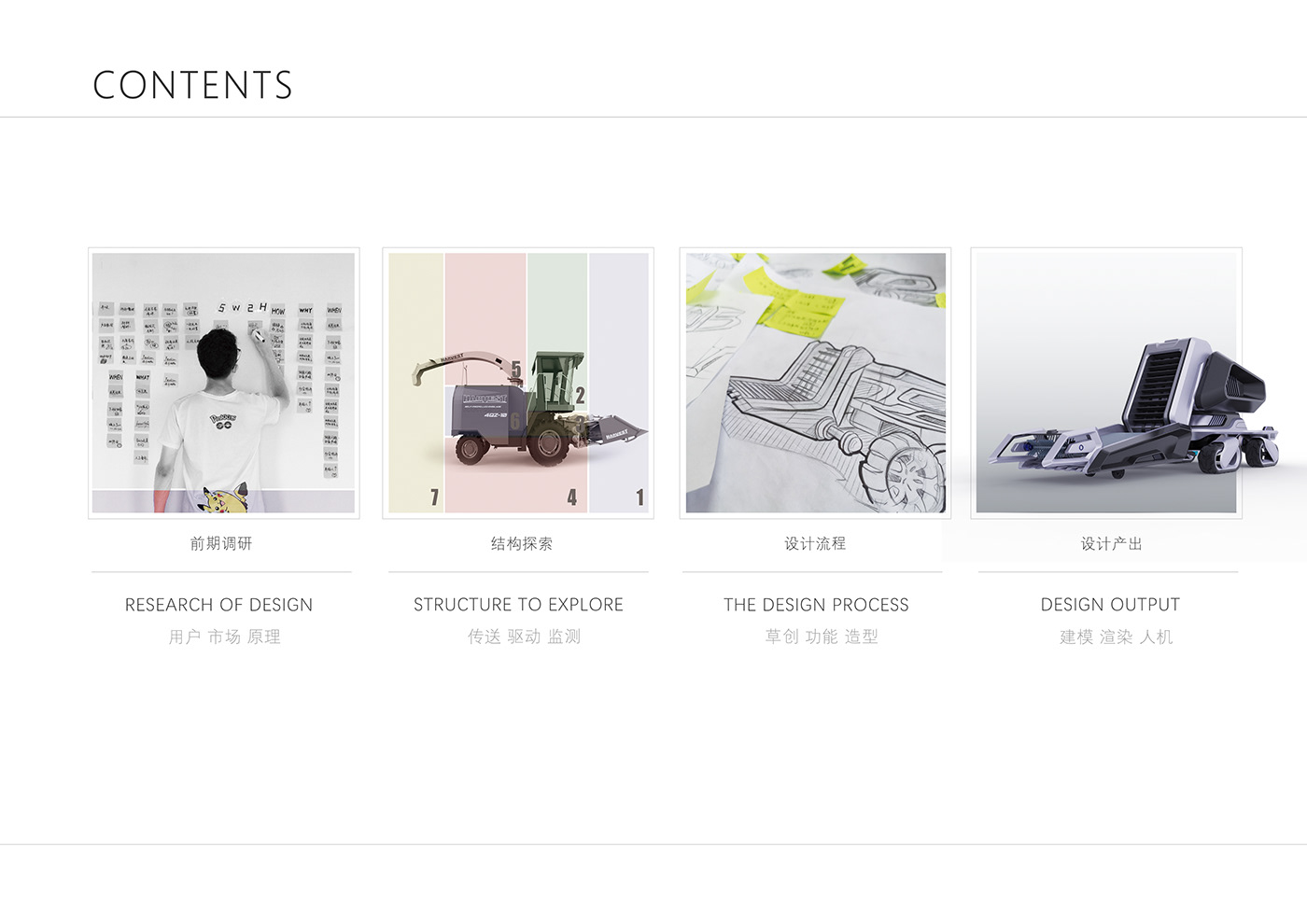Open the brainstorming wall photo thumbnail
The image size is (1307, 924).
[224, 383]
